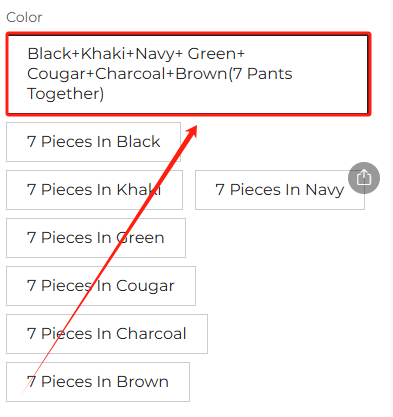Click the vertical scrollbar strip at right edge

pyautogui.click(x=391, y=208)
